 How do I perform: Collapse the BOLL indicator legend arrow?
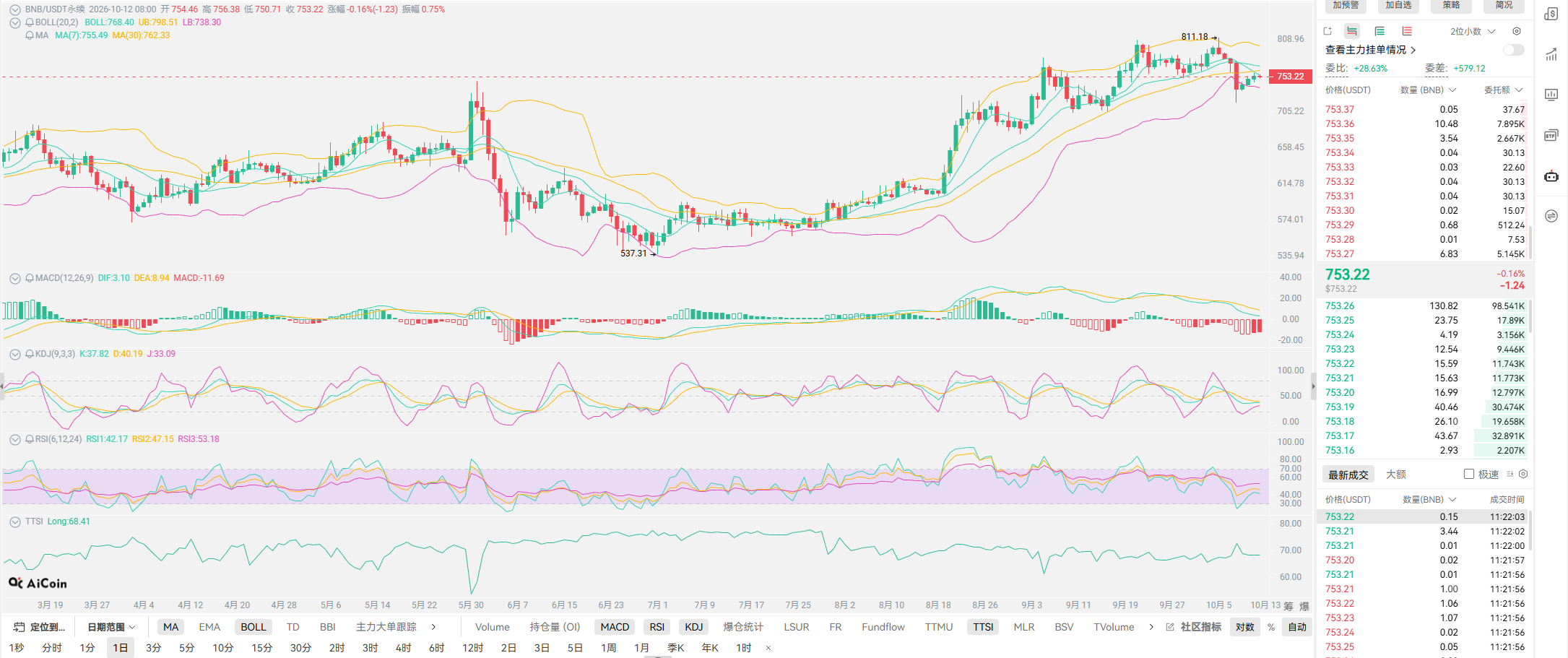[14, 22]
